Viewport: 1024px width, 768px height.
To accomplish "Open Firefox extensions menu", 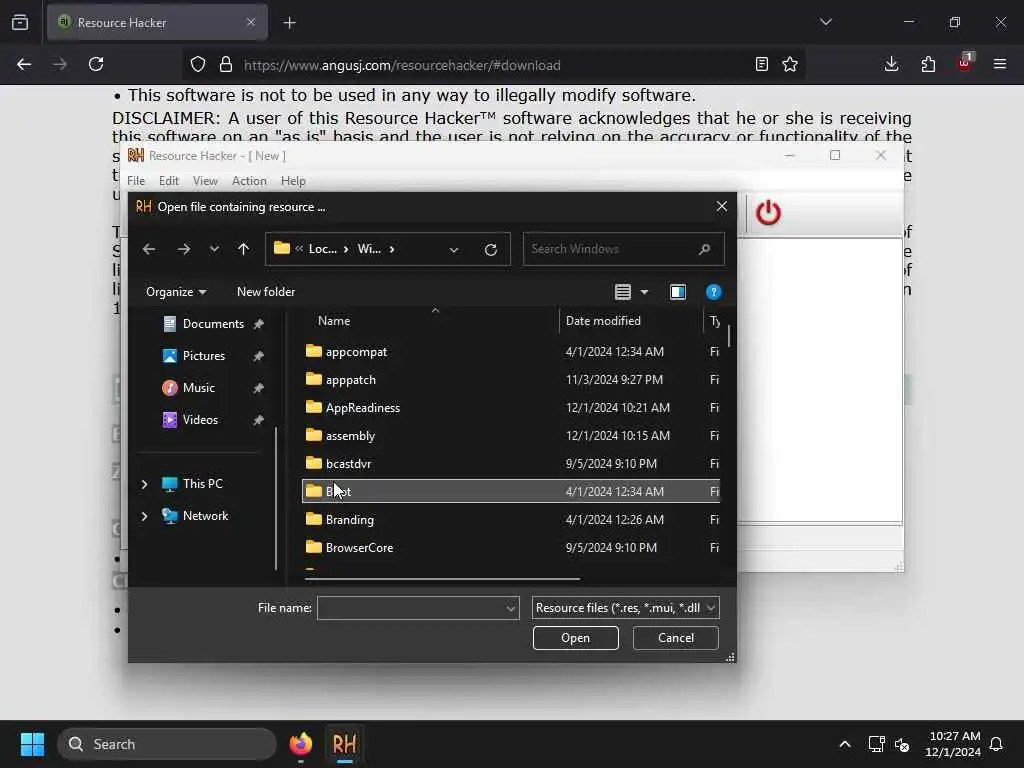I will [928, 65].
